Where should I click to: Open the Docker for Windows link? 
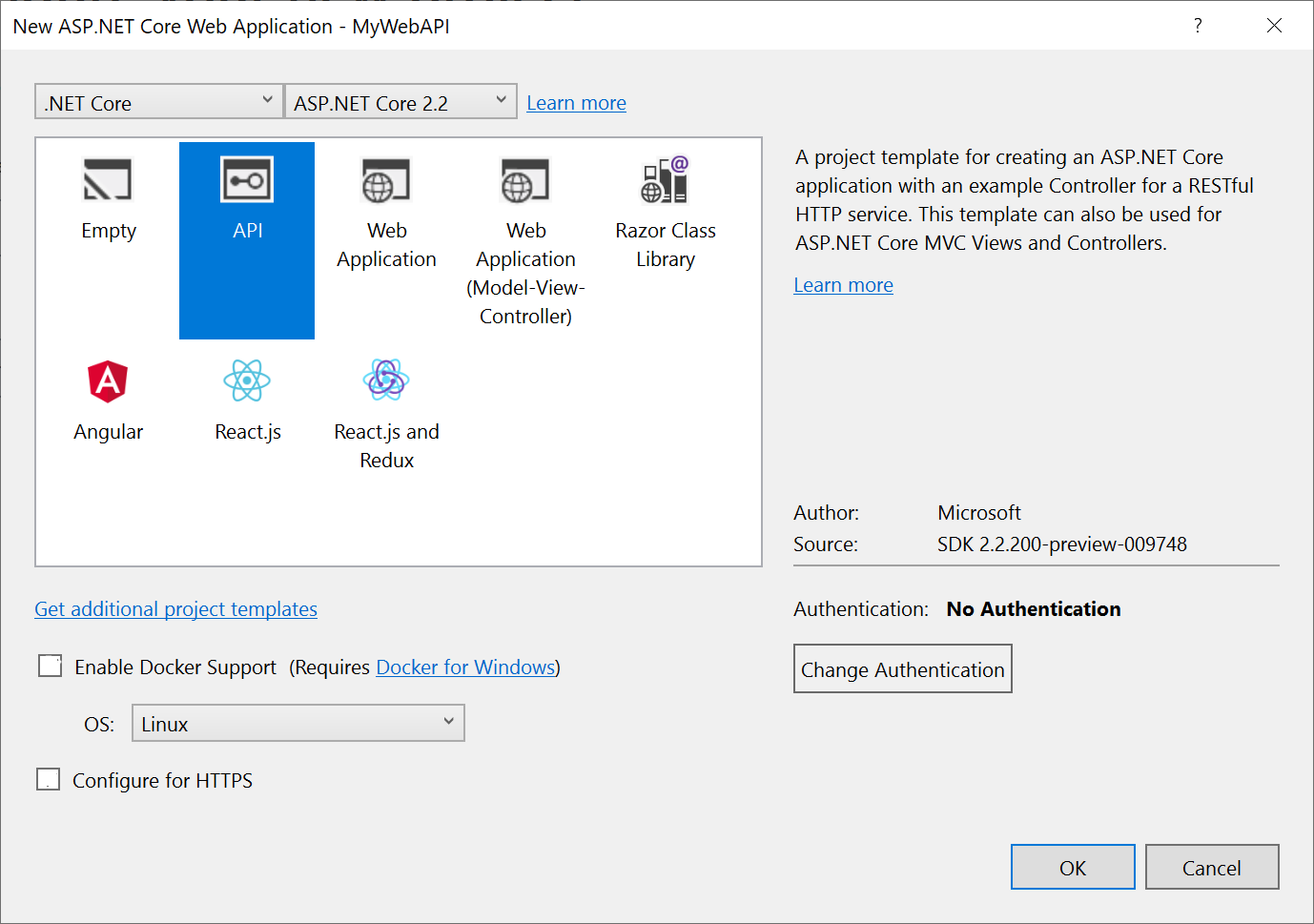click(x=464, y=667)
